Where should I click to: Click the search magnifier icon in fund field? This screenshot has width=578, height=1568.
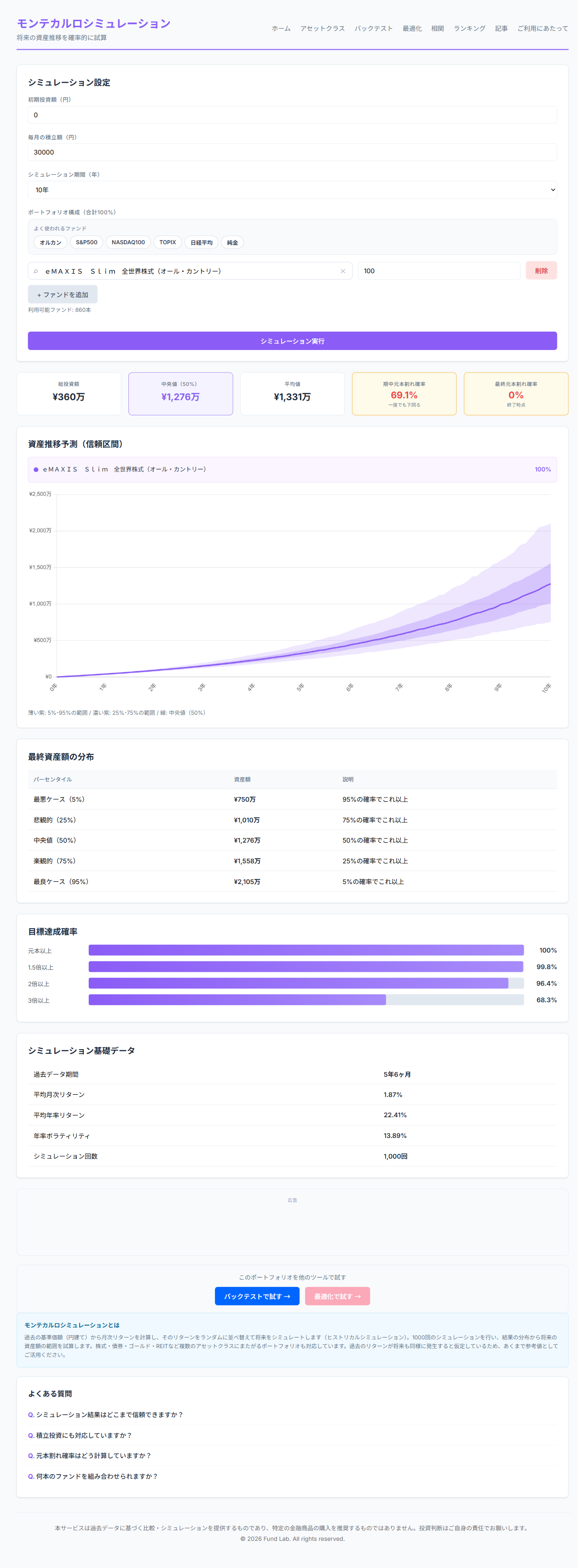36,271
